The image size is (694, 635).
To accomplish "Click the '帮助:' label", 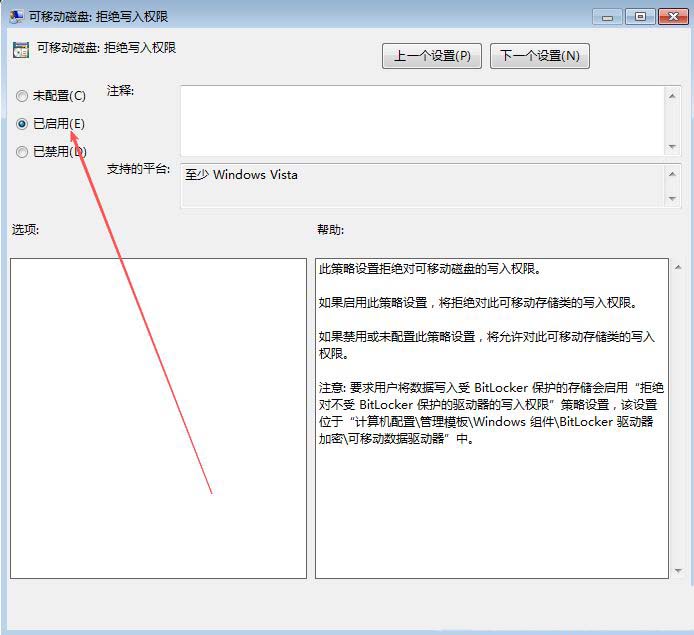I will click(330, 230).
